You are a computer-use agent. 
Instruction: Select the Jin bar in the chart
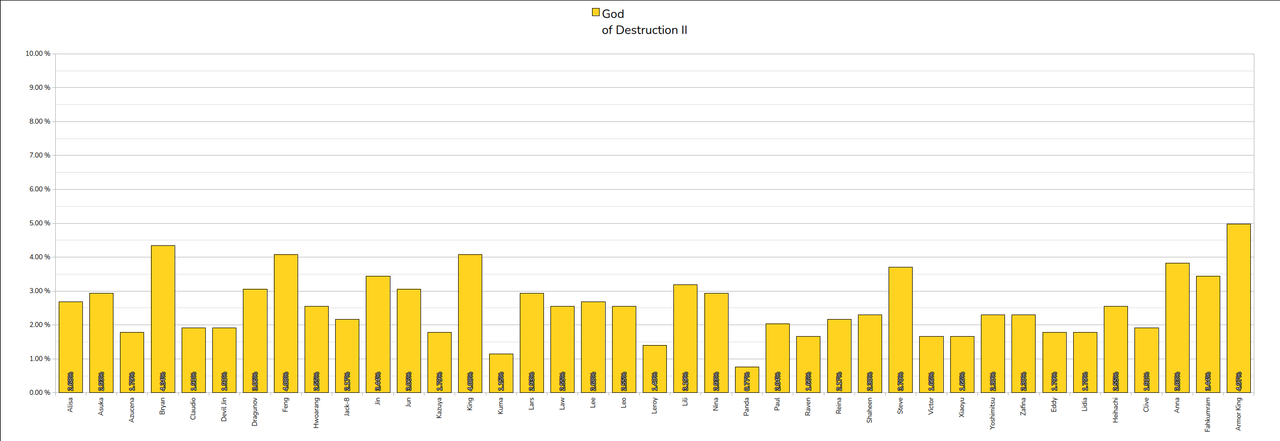378,334
